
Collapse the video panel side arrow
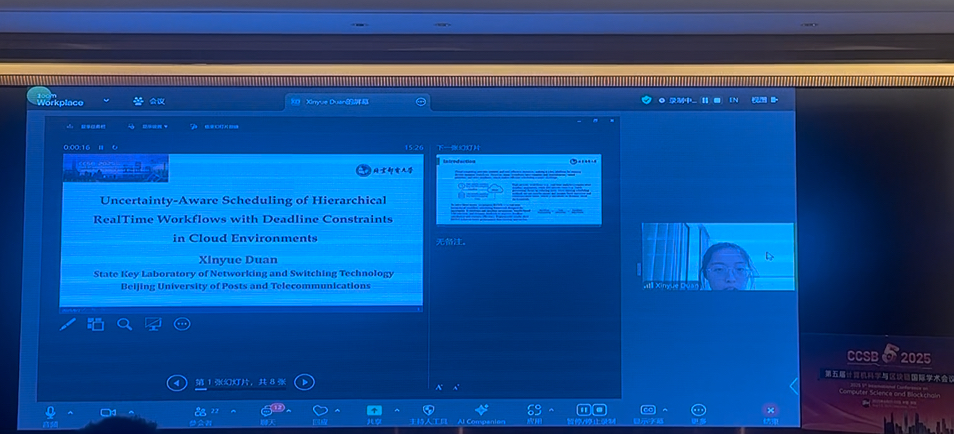(793, 386)
